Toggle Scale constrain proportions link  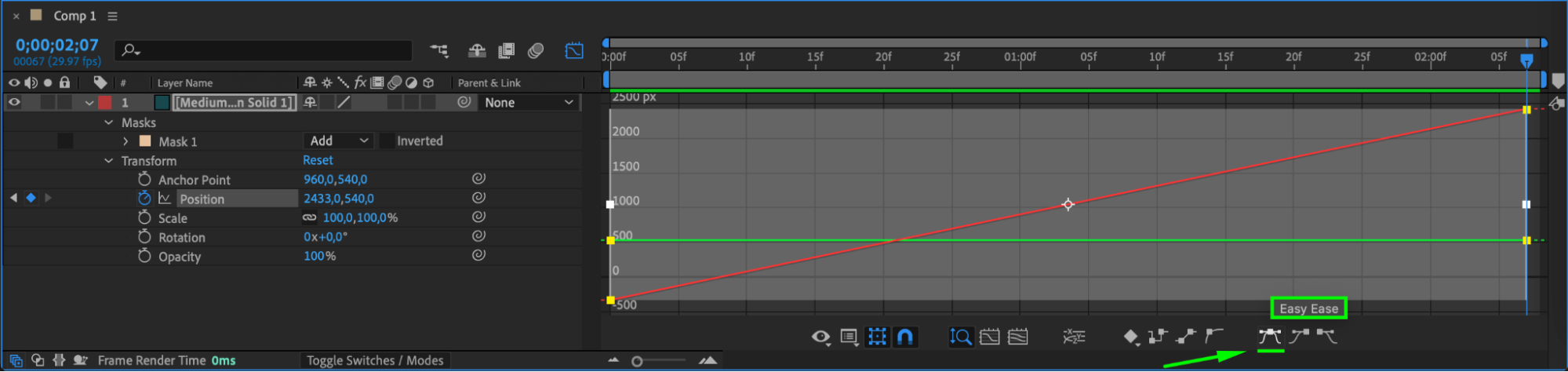click(310, 217)
